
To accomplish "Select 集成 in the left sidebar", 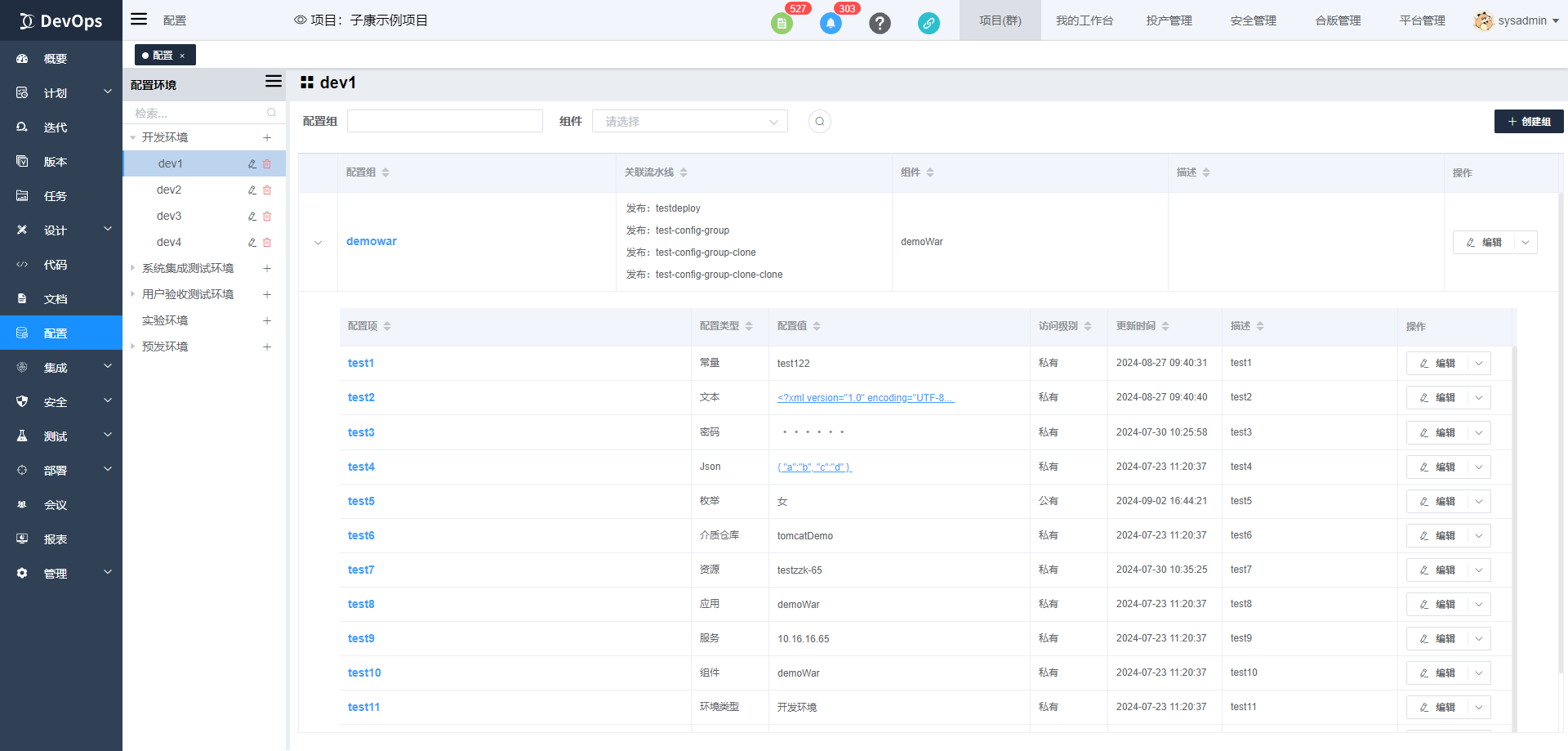I will (x=56, y=368).
